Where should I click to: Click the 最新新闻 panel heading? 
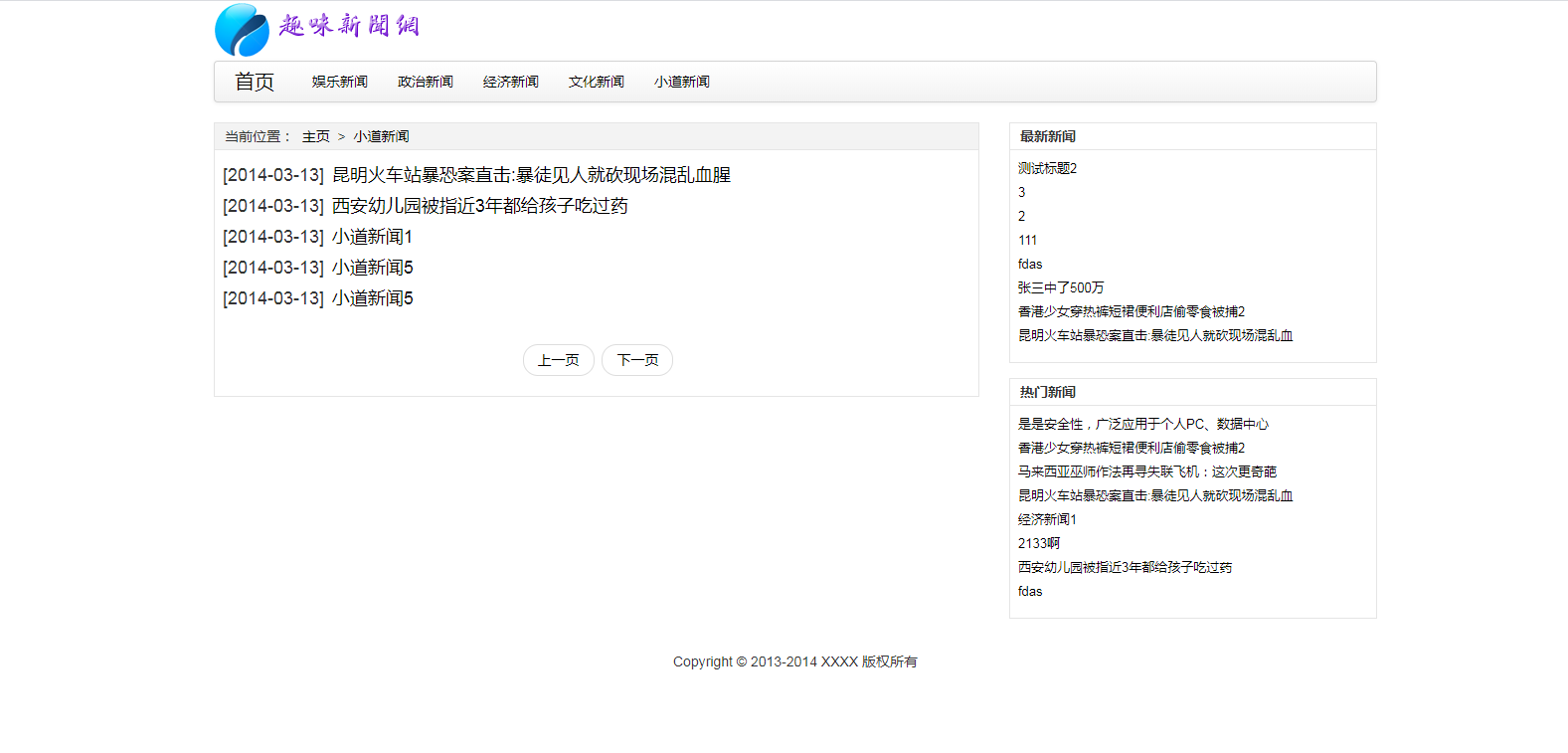coord(1048,136)
